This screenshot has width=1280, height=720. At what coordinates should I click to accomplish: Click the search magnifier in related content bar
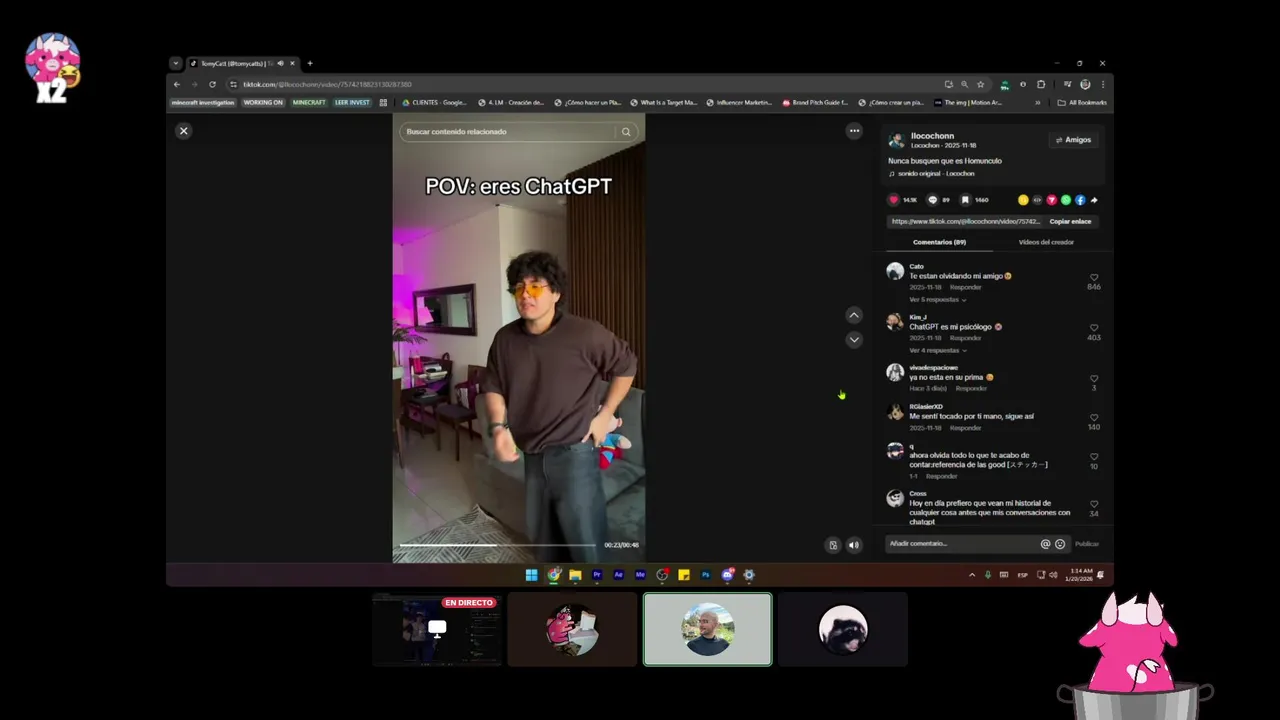(x=626, y=132)
